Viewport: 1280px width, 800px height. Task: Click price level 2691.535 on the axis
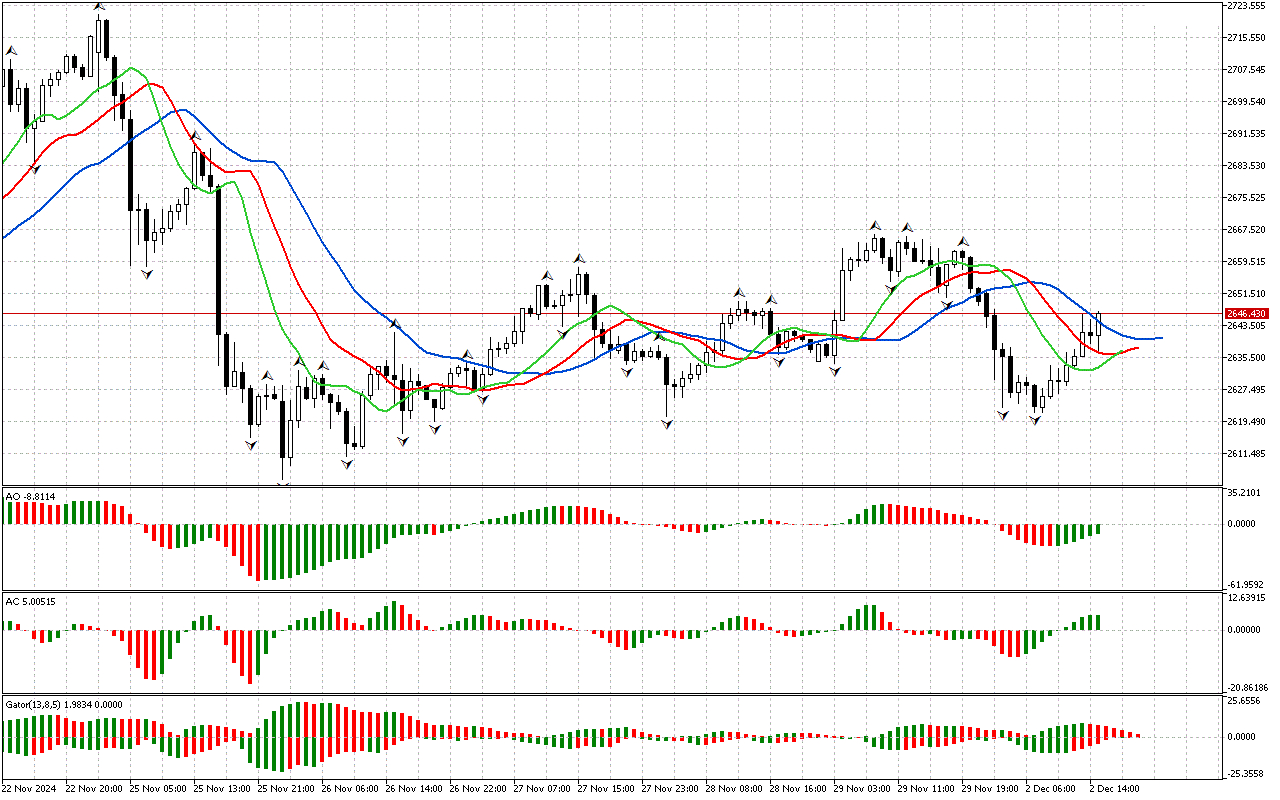[x=1247, y=134]
